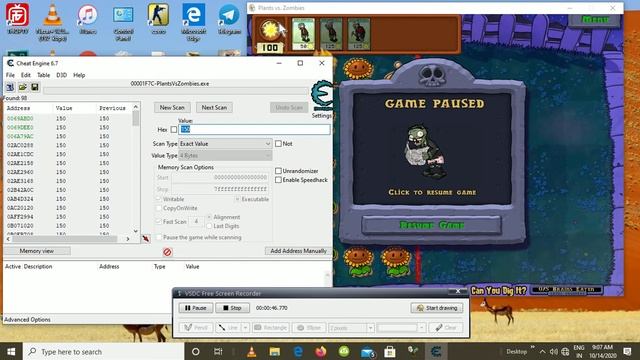
Task: Toggle the CopyOnWrite checkbox
Action: tap(158, 208)
